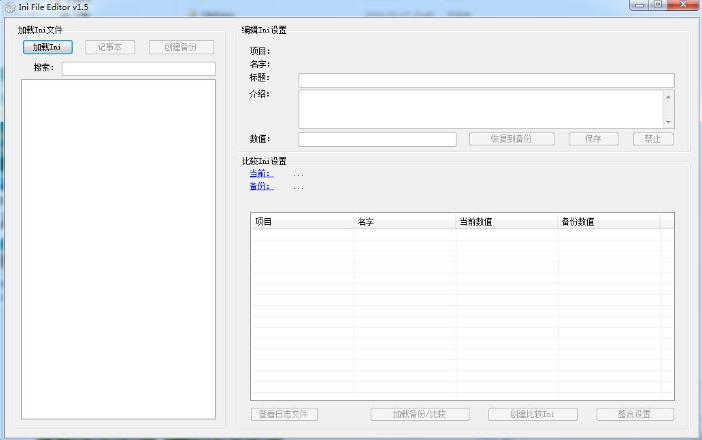Image resolution: width=702 pixels, height=440 pixels.
Task: Minimize the Ini File Editor window
Action: pos(639,5)
